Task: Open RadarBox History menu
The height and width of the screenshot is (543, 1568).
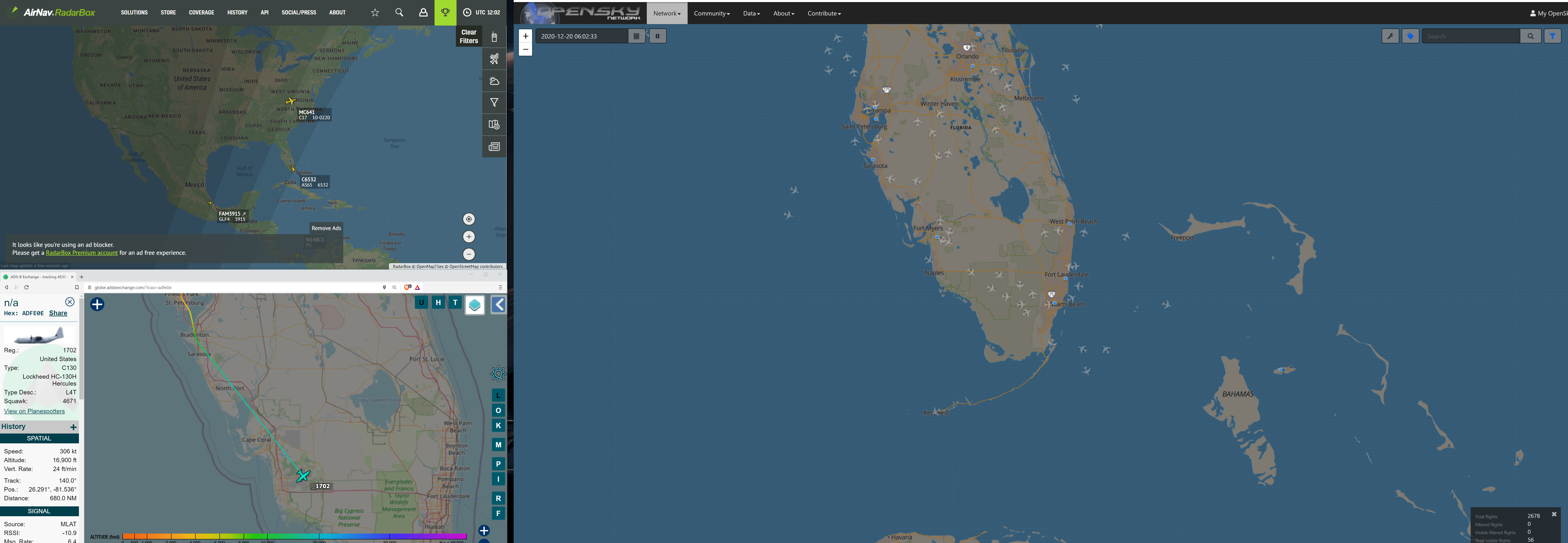Action: click(x=237, y=12)
